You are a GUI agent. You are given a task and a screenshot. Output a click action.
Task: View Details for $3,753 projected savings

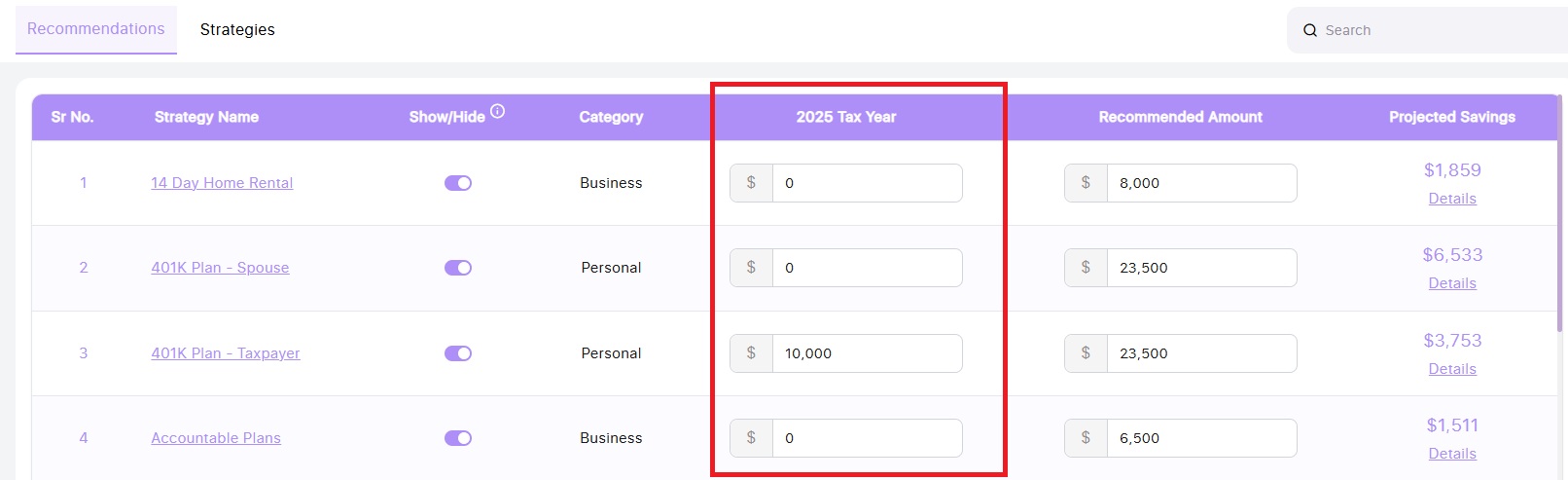(x=1452, y=369)
